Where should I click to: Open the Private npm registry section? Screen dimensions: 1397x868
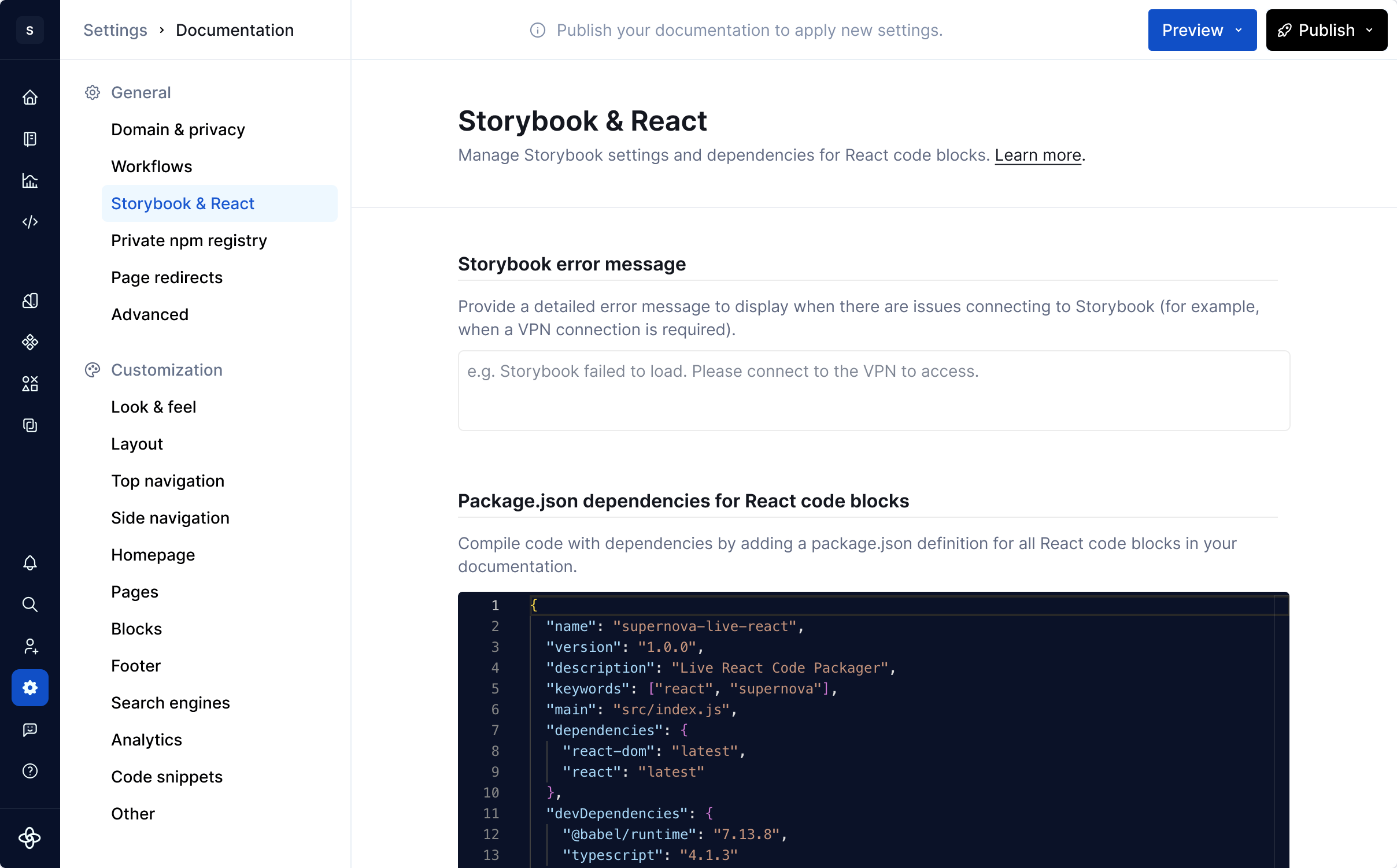click(x=189, y=240)
